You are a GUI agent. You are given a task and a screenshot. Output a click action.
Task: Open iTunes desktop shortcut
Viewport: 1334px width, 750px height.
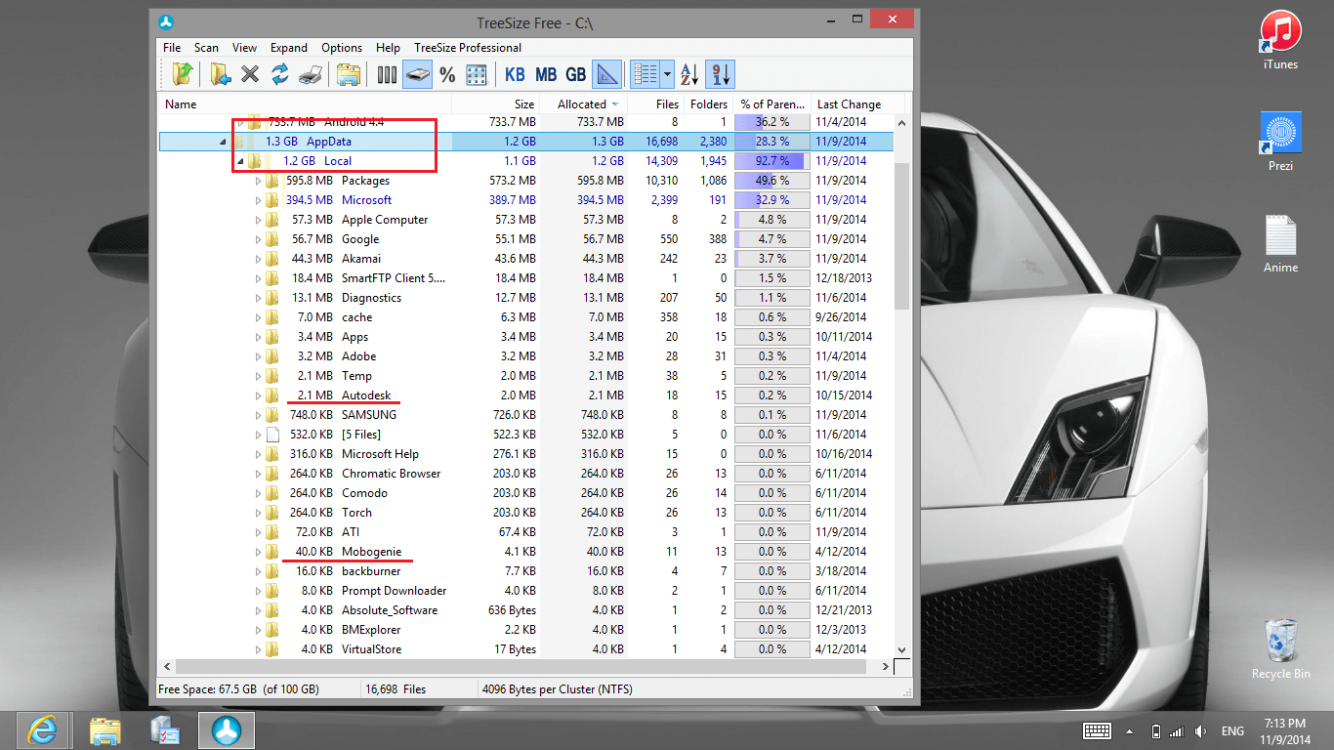tap(1280, 40)
